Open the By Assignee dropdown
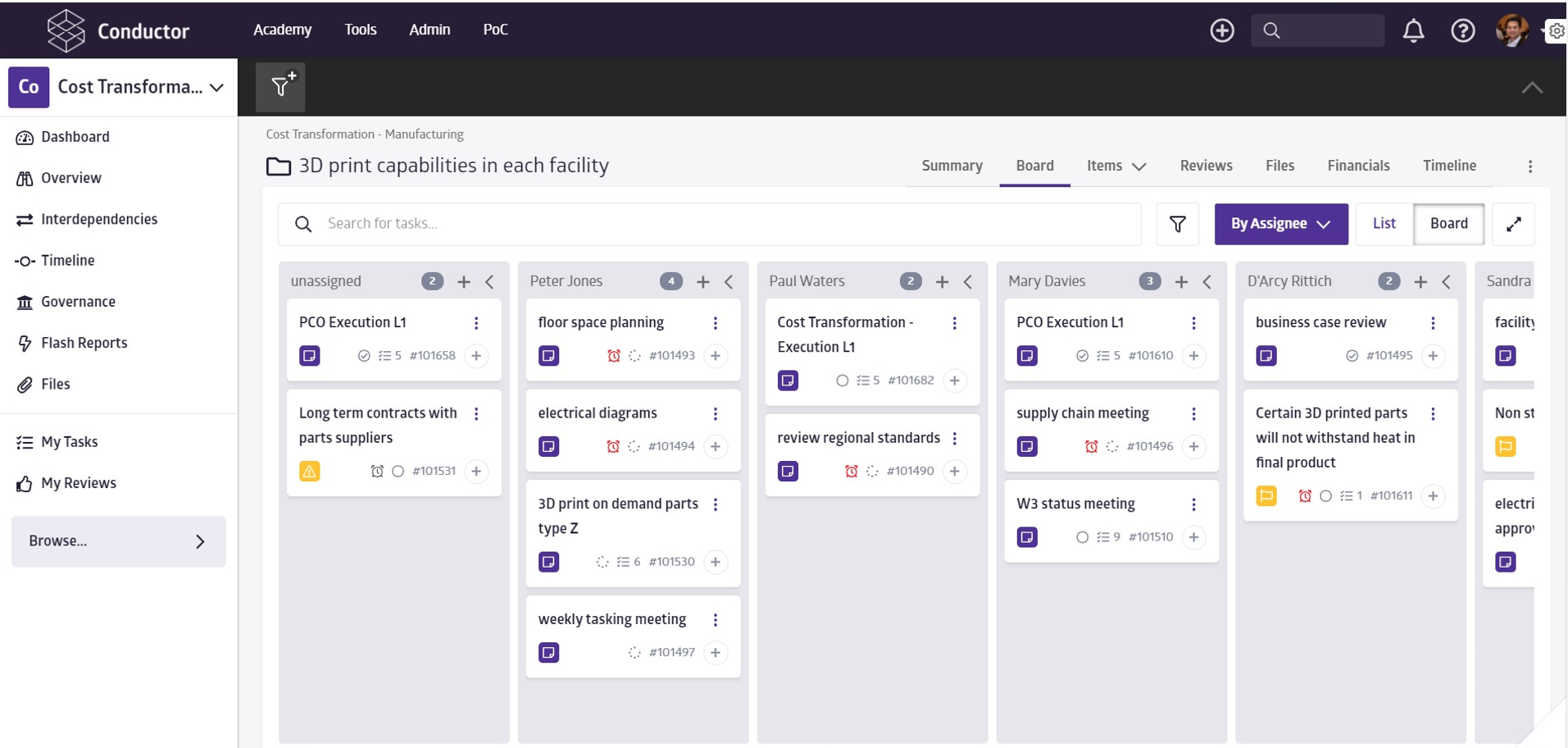Screen dimensions: 1568x748 1280,224
